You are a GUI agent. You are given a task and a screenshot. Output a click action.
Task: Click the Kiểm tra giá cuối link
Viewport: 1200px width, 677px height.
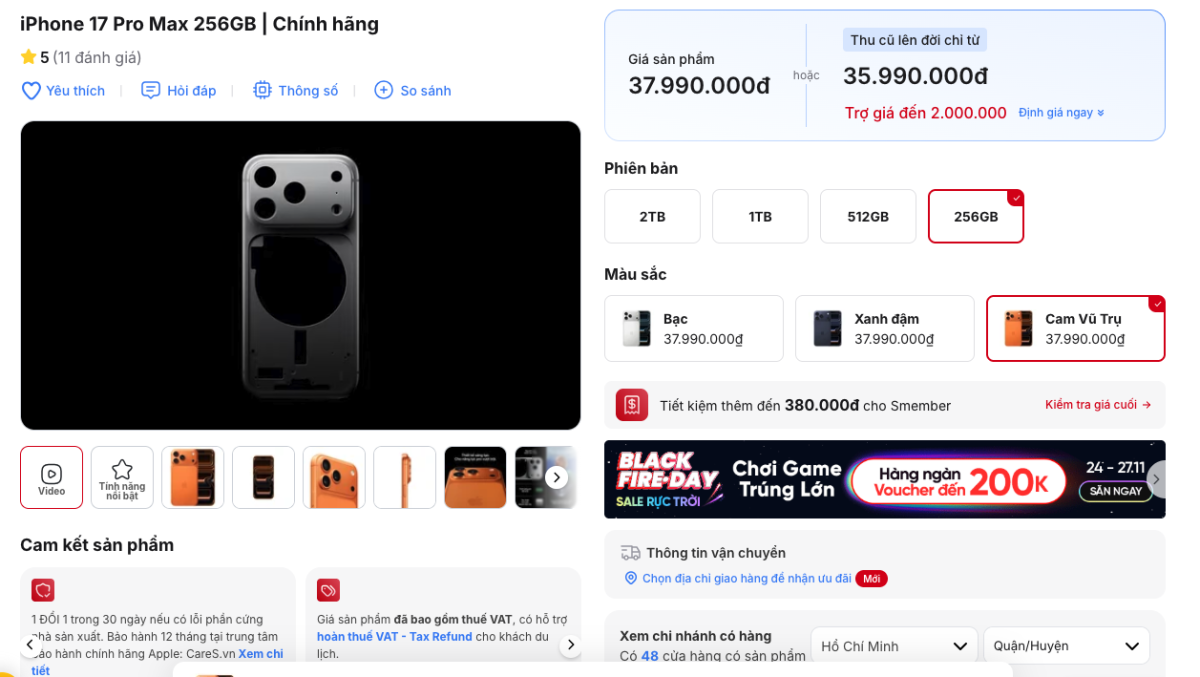[1098, 405]
